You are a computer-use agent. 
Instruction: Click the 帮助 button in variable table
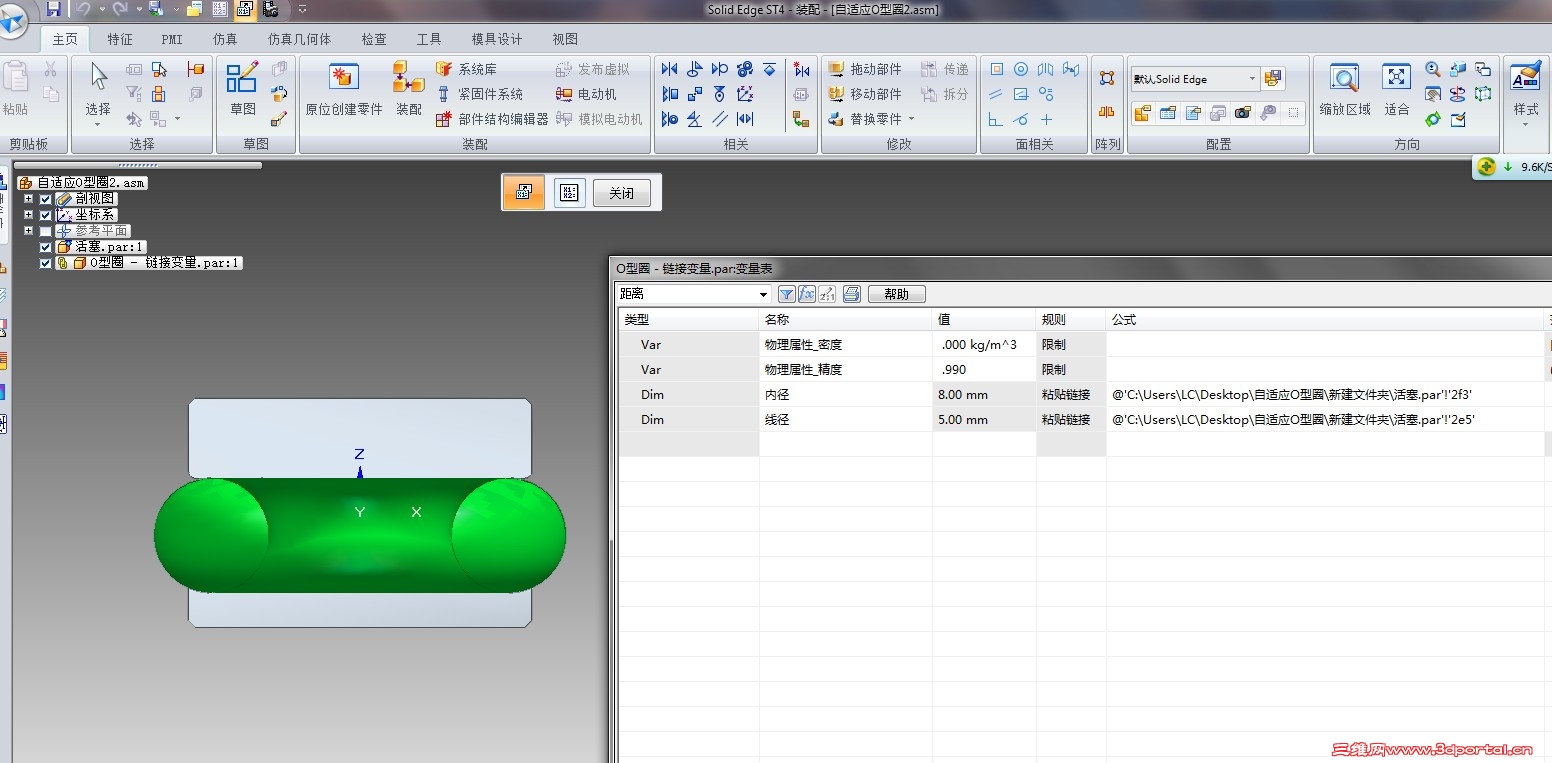click(897, 294)
